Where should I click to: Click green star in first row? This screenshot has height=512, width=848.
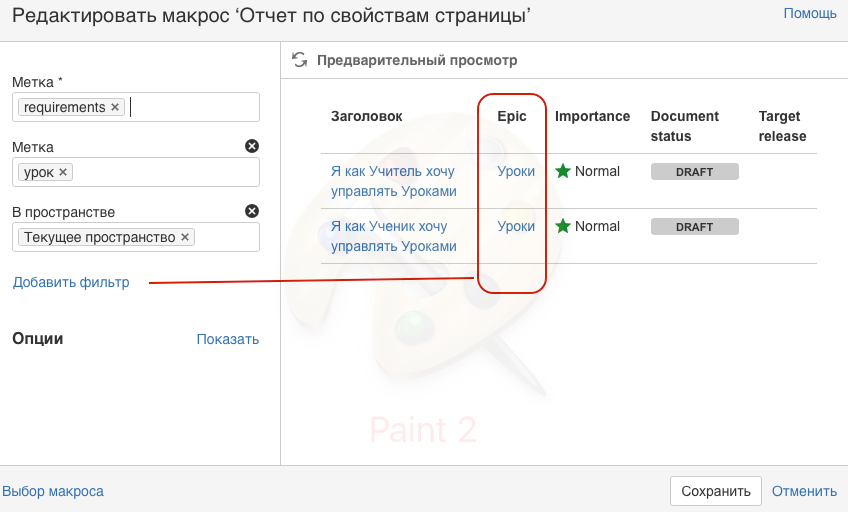[x=563, y=171]
